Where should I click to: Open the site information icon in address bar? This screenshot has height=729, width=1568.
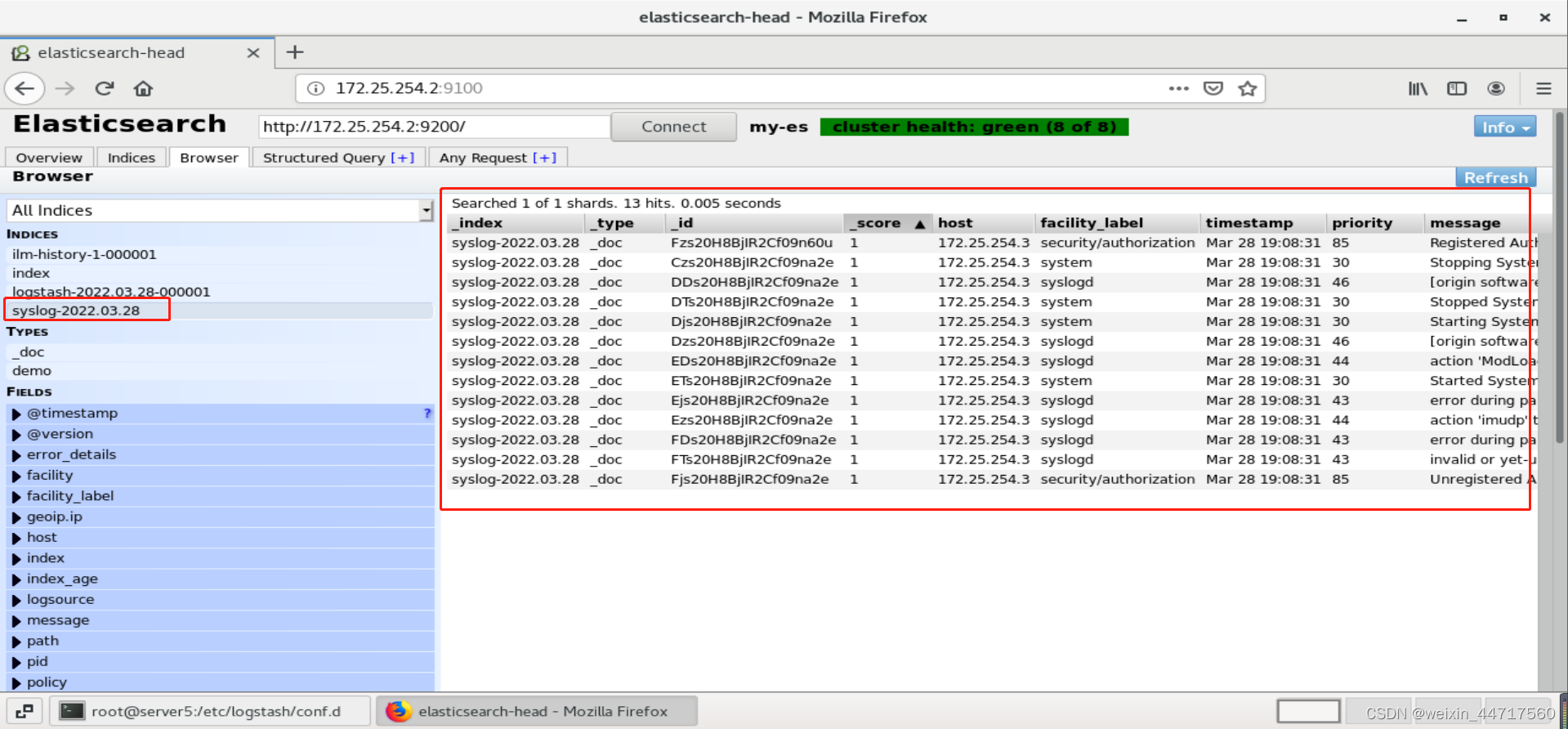click(x=316, y=88)
